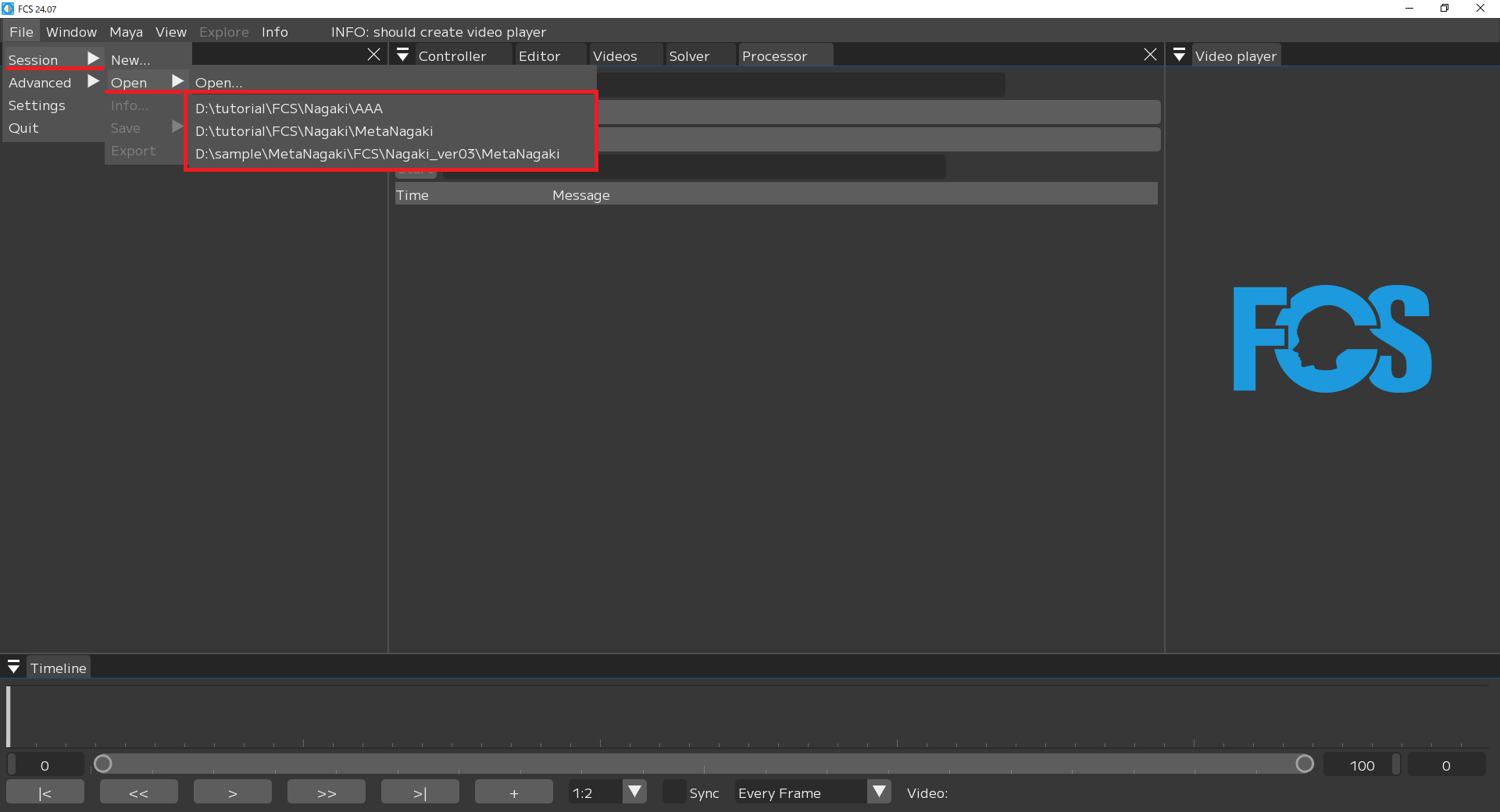Jump to first frame in timeline
The height and width of the screenshot is (812, 1500).
pos(45,792)
